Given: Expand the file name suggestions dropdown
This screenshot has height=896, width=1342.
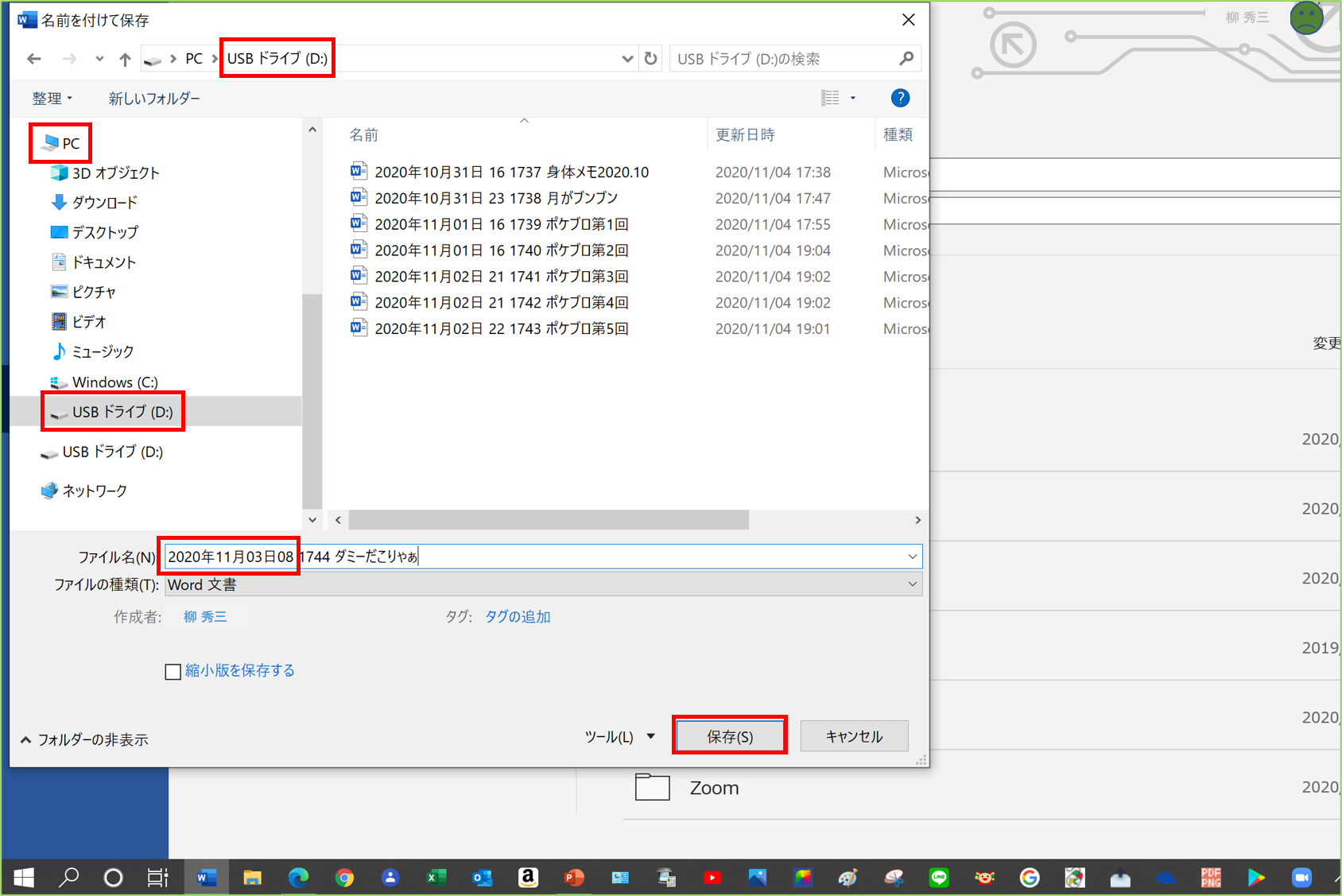Looking at the screenshot, I should point(912,557).
